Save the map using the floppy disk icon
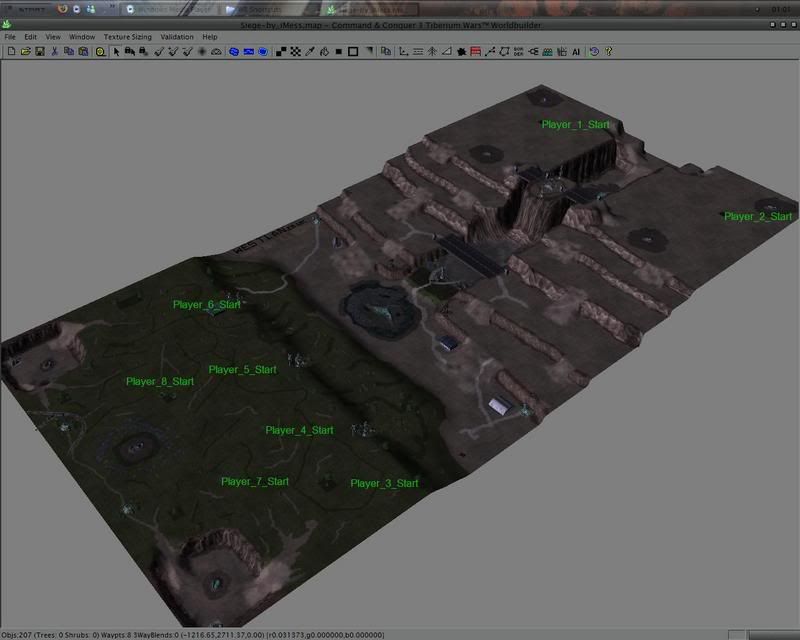800x640 pixels. (x=40, y=52)
